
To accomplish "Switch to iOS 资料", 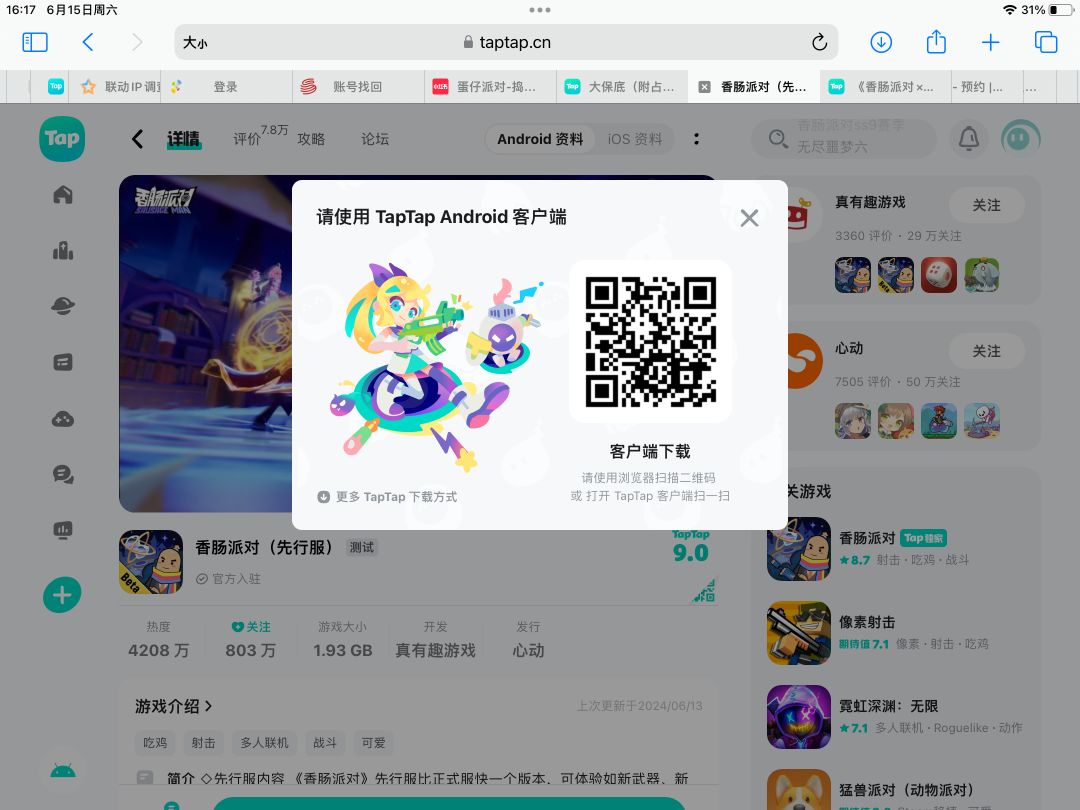I will click(x=635, y=139).
